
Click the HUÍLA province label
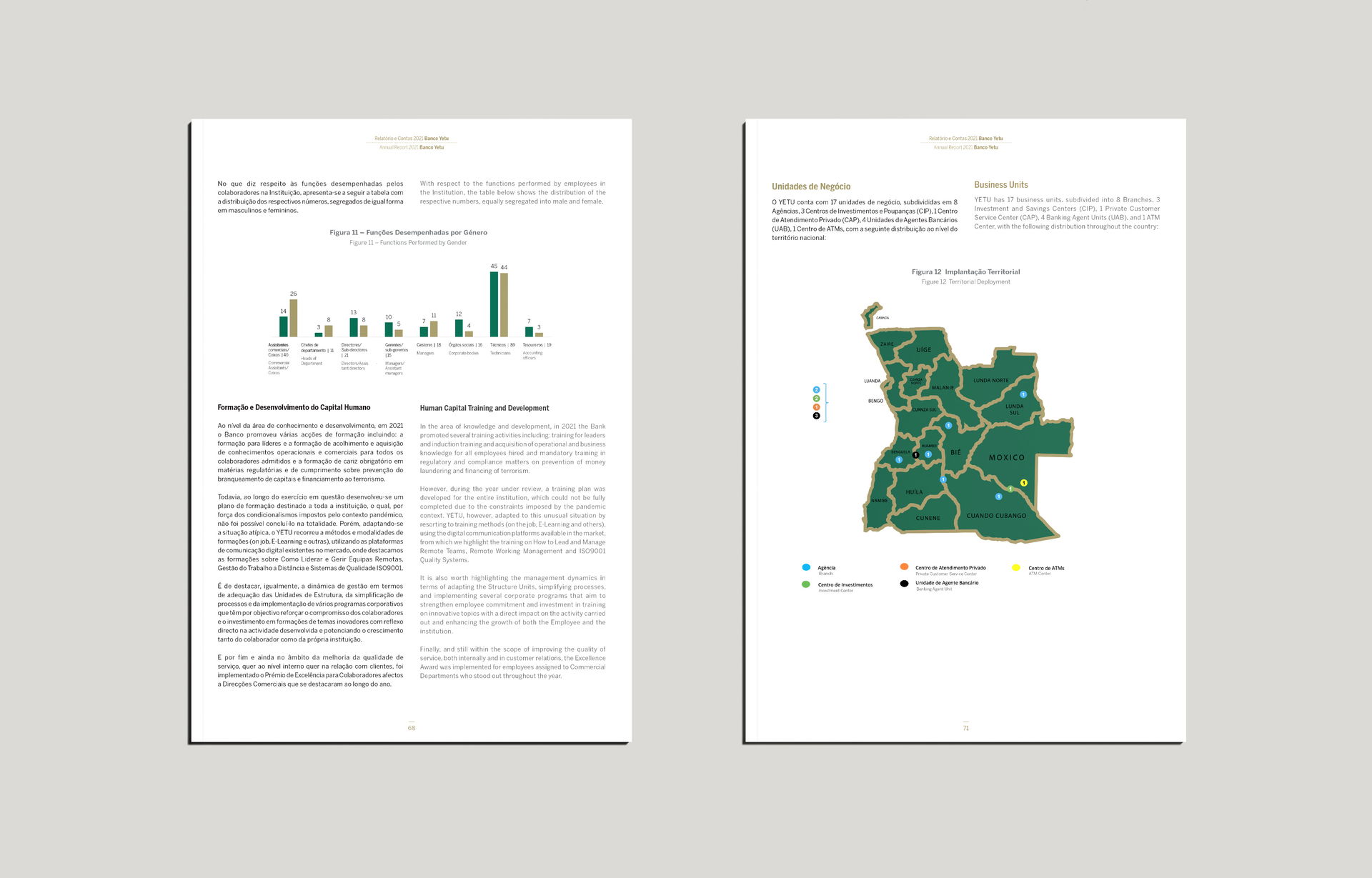[914, 492]
